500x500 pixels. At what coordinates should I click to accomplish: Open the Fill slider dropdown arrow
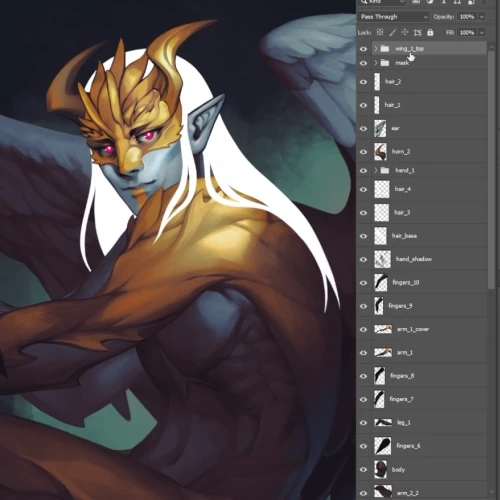click(x=482, y=32)
